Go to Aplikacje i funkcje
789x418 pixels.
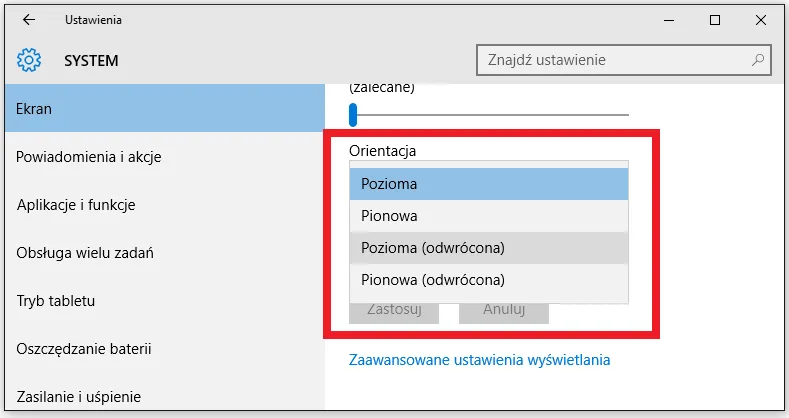(76, 205)
